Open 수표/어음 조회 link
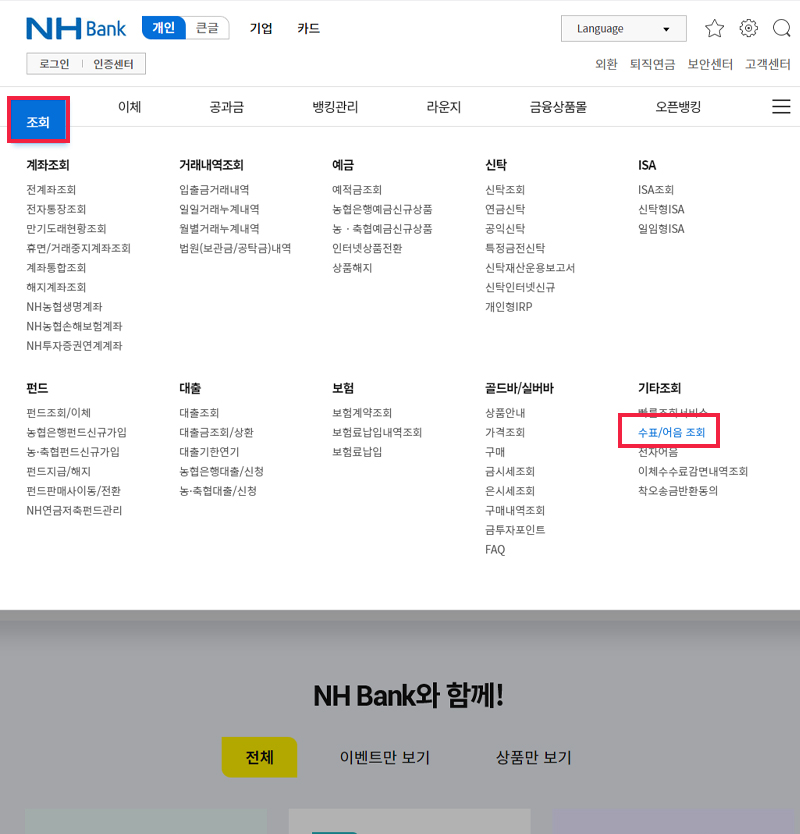This screenshot has width=800, height=834. (x=671, y=432)
